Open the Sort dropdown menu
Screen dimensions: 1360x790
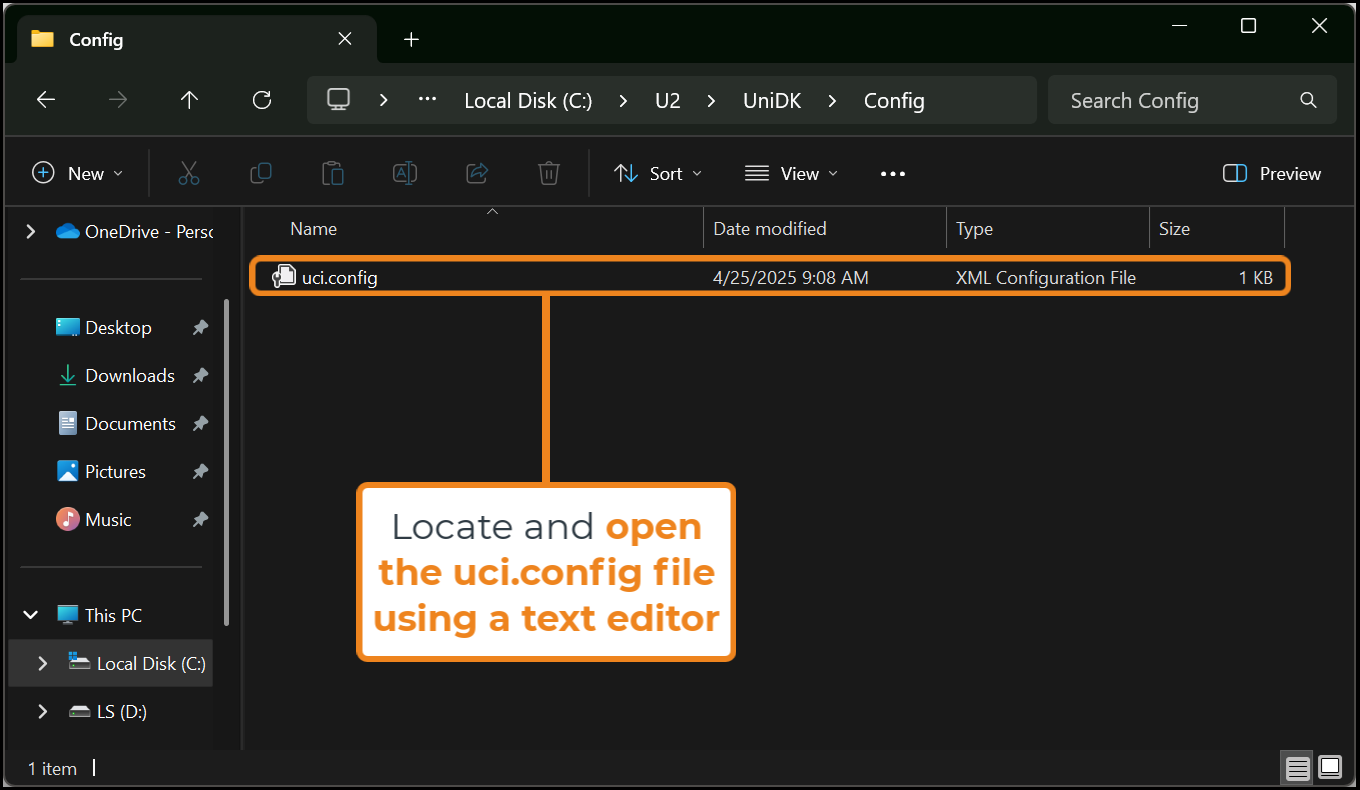pos(658,174)
